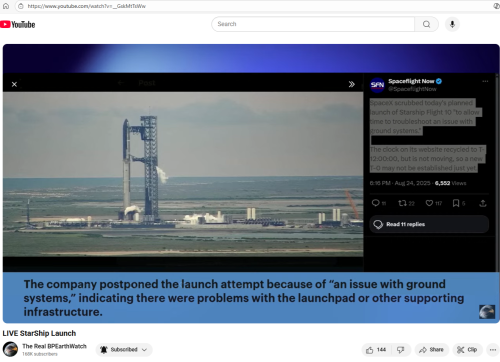500x362 pixels.
Task: Click the post share upload icon
Action: click(483, 203)
